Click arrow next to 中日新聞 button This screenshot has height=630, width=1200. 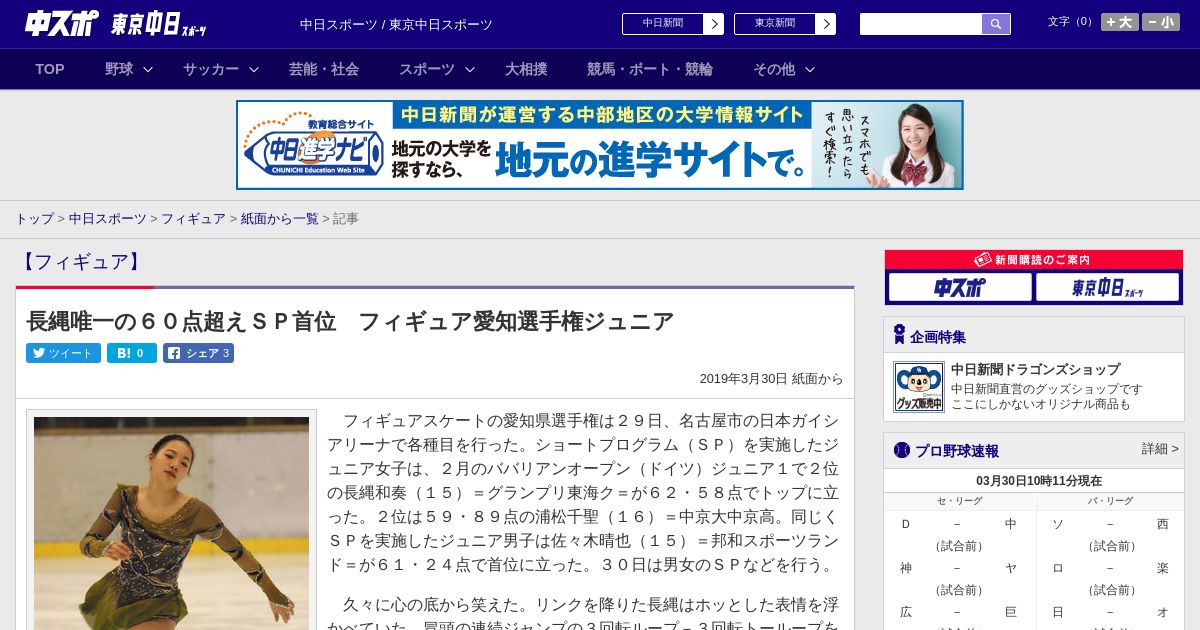713,24
